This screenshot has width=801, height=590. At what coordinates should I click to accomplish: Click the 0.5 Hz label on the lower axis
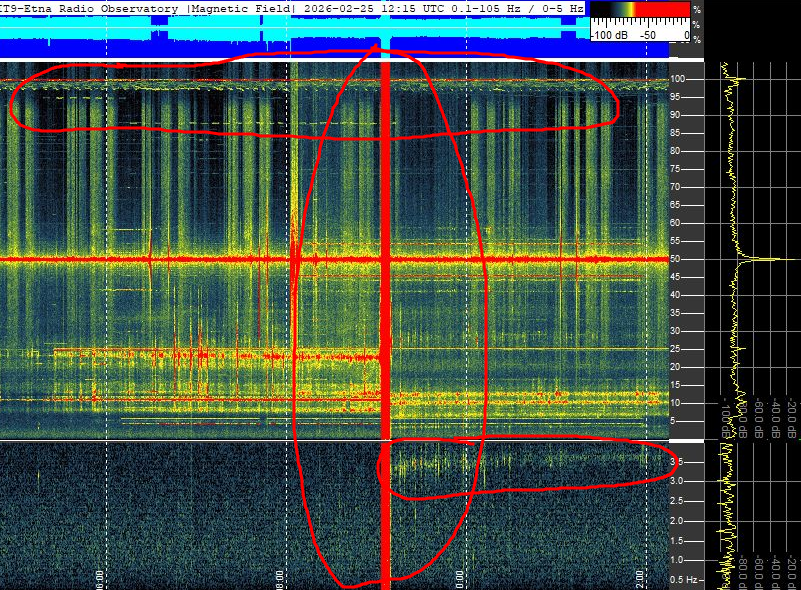point(681,581)
